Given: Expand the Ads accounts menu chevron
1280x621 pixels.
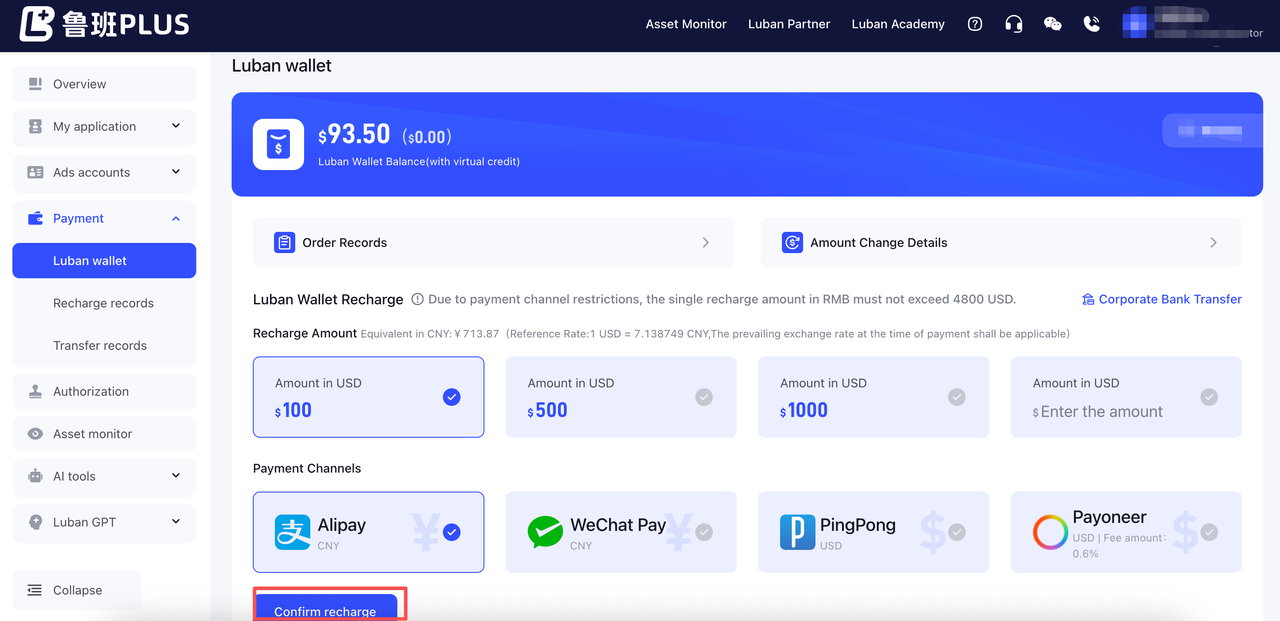Looking at the screenshot, I should (176, 172).
